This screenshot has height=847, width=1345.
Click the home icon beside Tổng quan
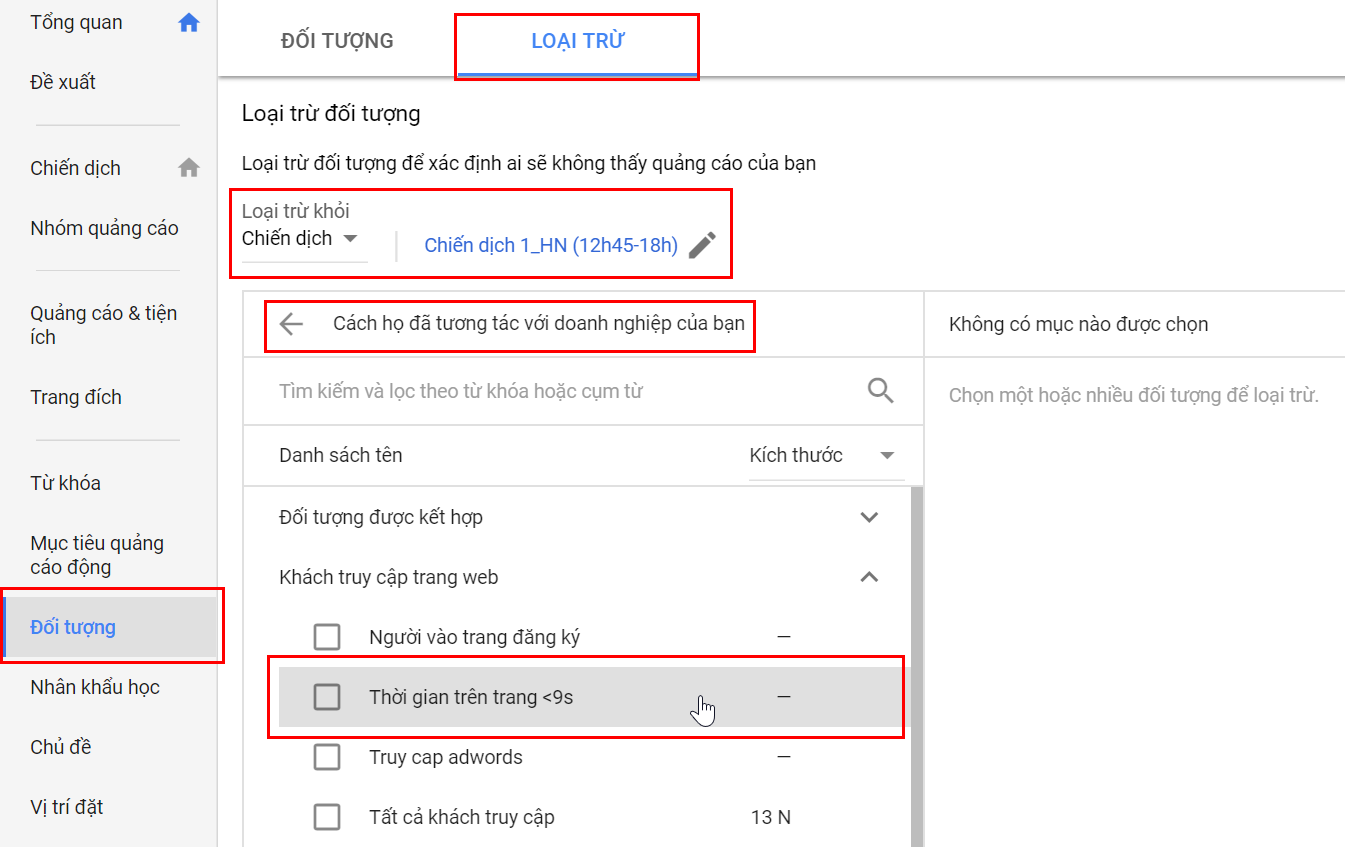(x=189, y=23)
